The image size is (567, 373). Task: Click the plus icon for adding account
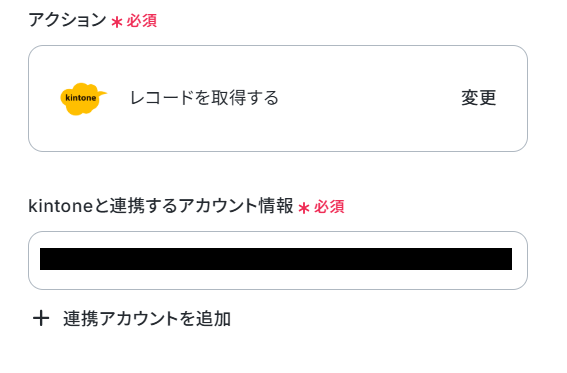pos(41,318)
